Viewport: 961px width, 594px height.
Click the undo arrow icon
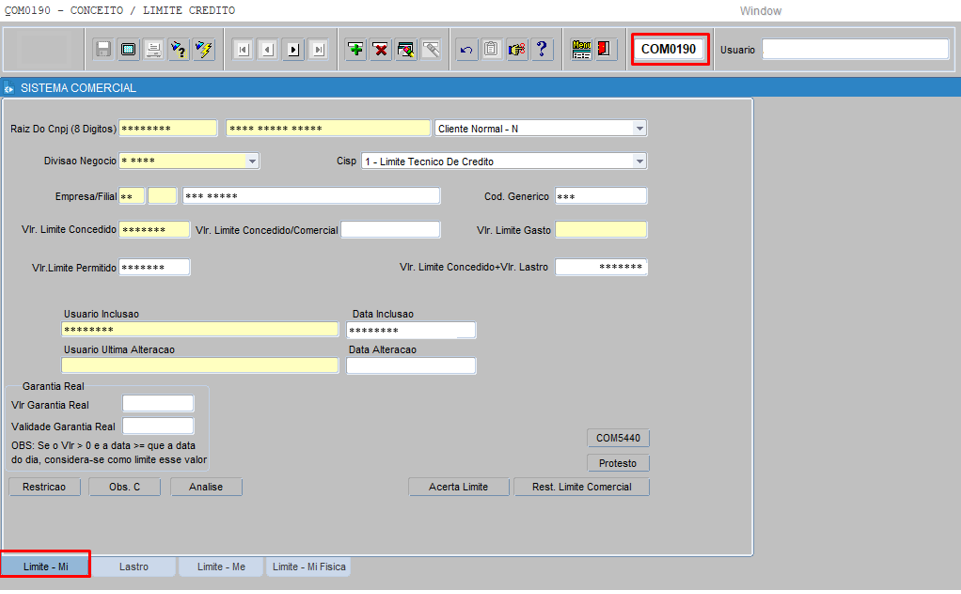[x=467, y=49]
